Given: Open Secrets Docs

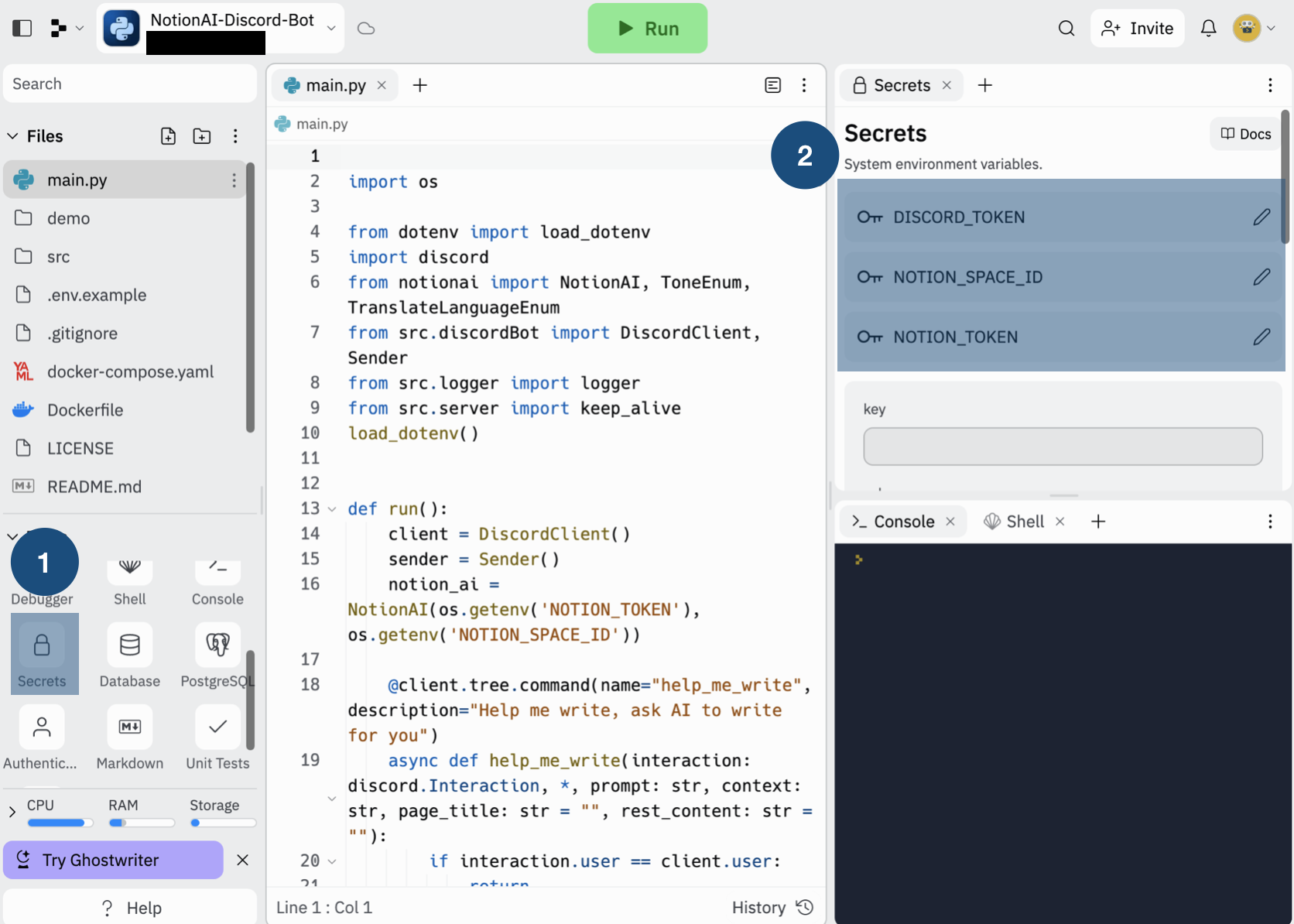Looking at the screenshot, I should tap(1245, 134).
